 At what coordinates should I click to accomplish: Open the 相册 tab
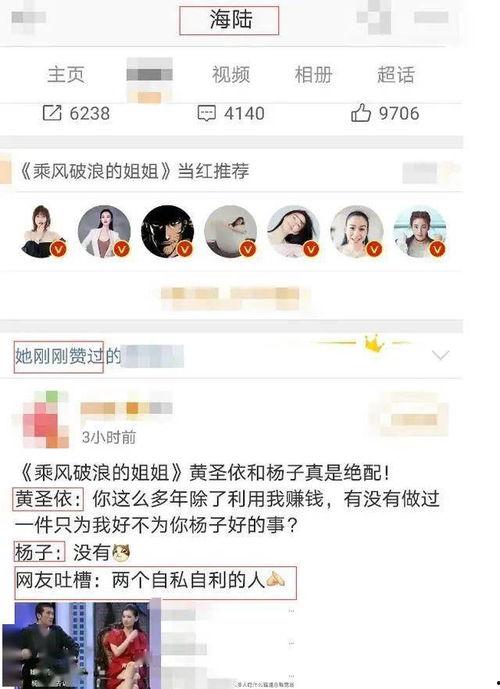313,75
